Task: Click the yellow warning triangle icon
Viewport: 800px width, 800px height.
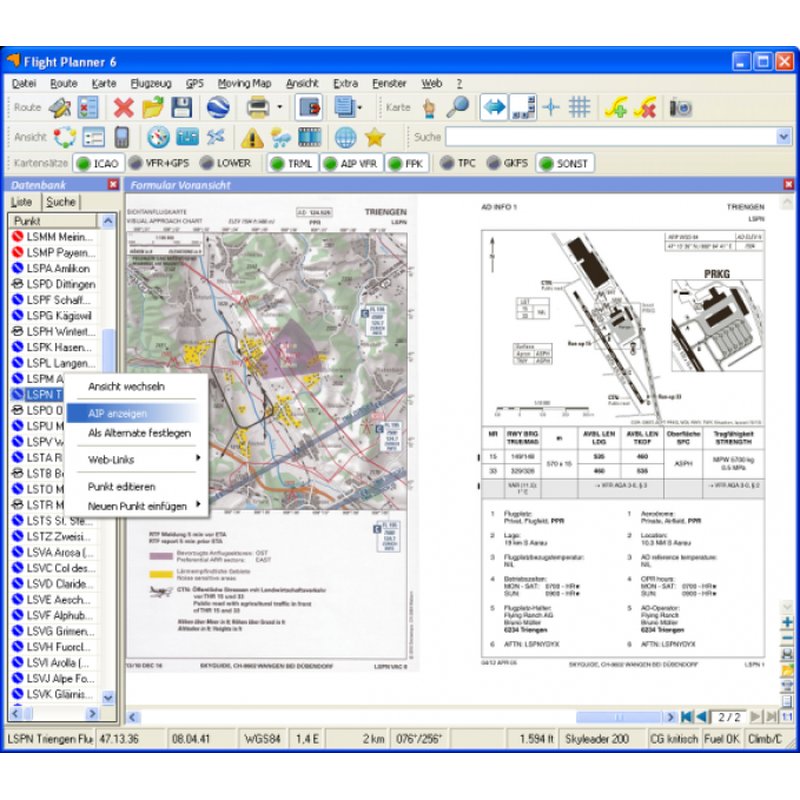Action: click(252, 137)
